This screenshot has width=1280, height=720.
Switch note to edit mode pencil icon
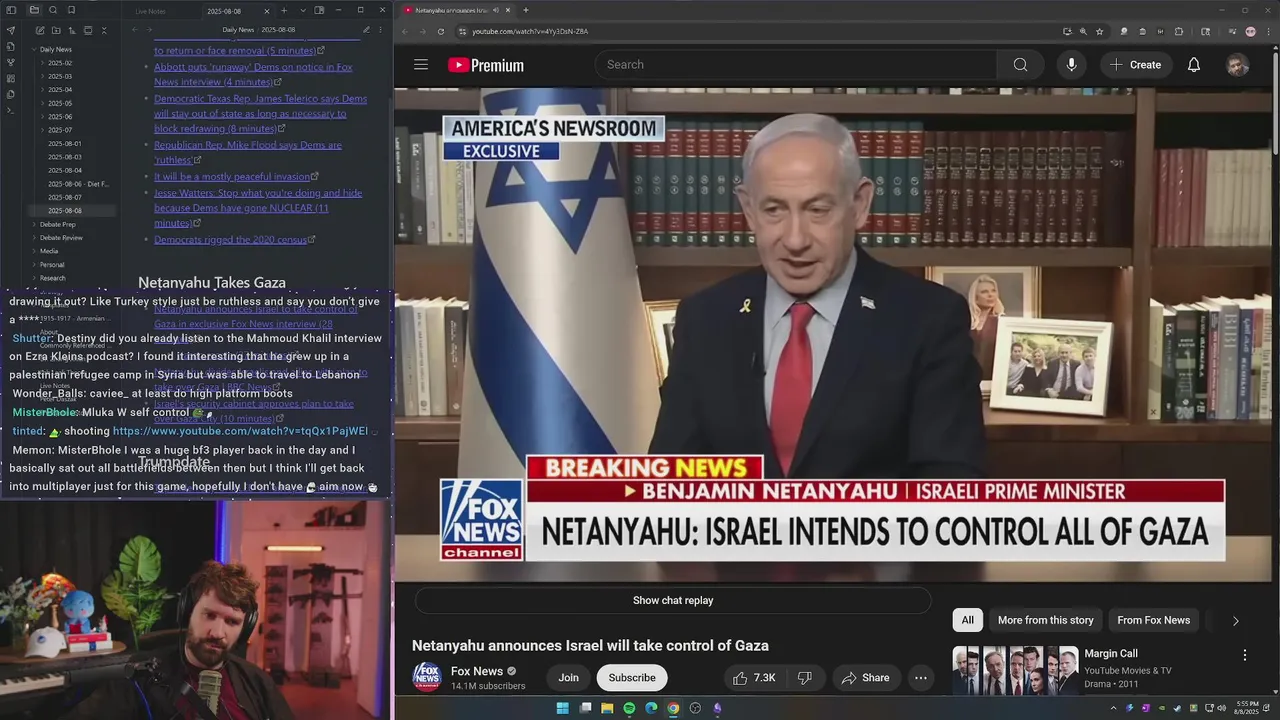coord(366,30)
